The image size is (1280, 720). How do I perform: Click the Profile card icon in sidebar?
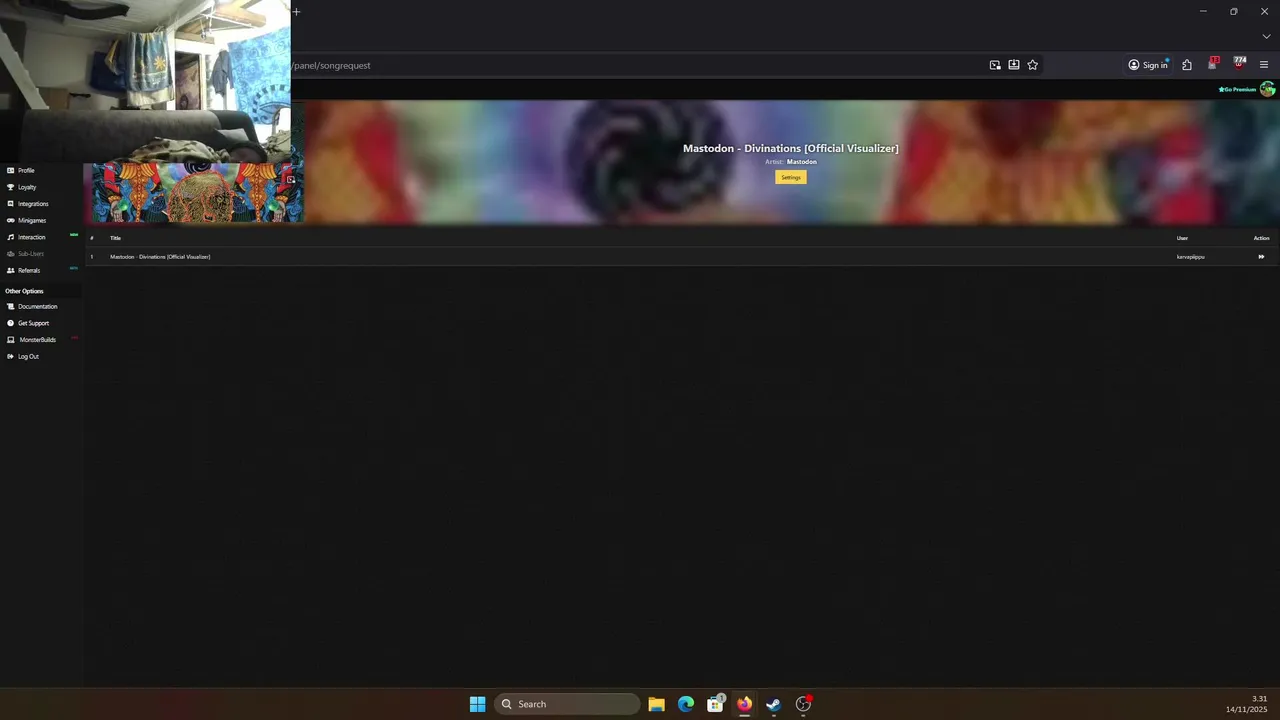coord(10,170)
